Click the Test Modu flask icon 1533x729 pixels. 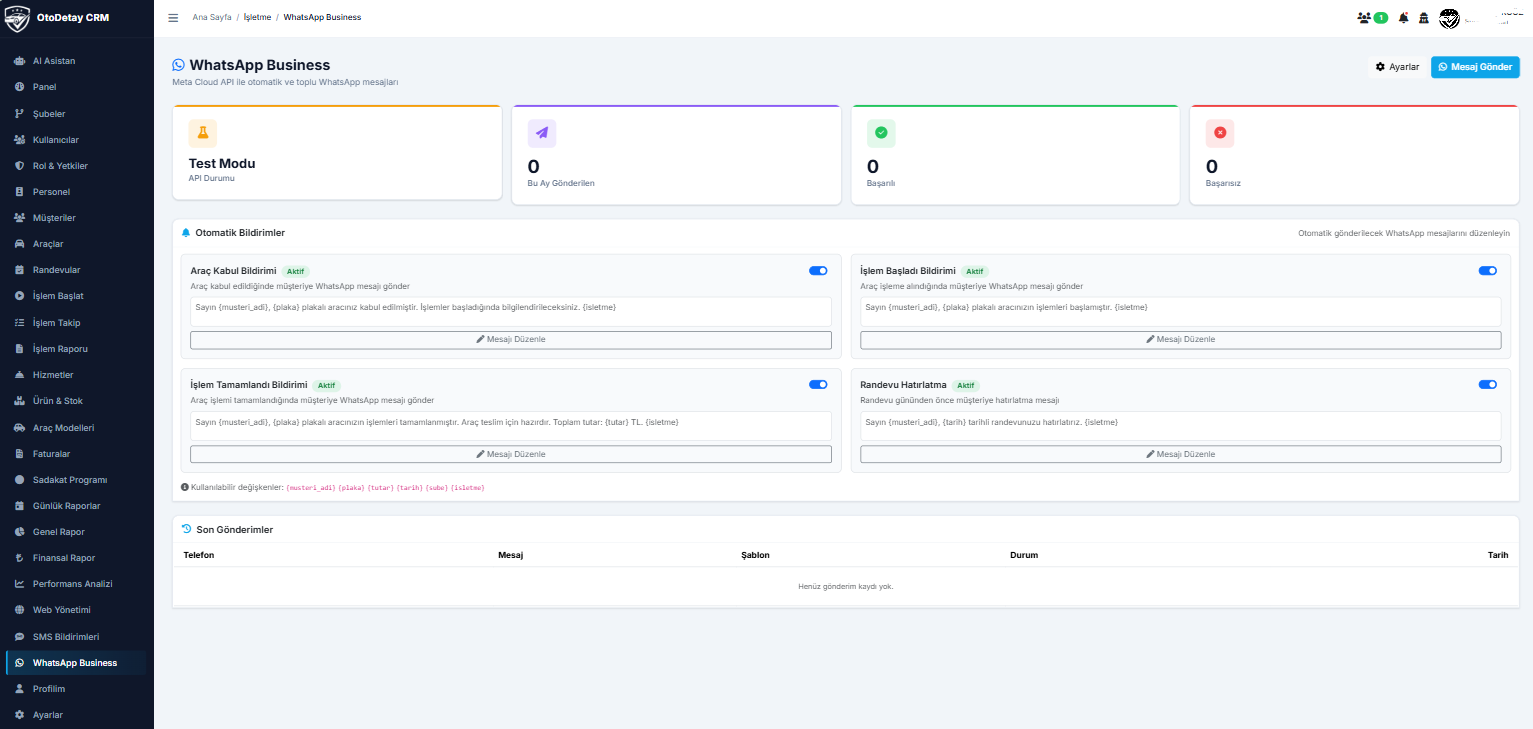tap(203, 133)
